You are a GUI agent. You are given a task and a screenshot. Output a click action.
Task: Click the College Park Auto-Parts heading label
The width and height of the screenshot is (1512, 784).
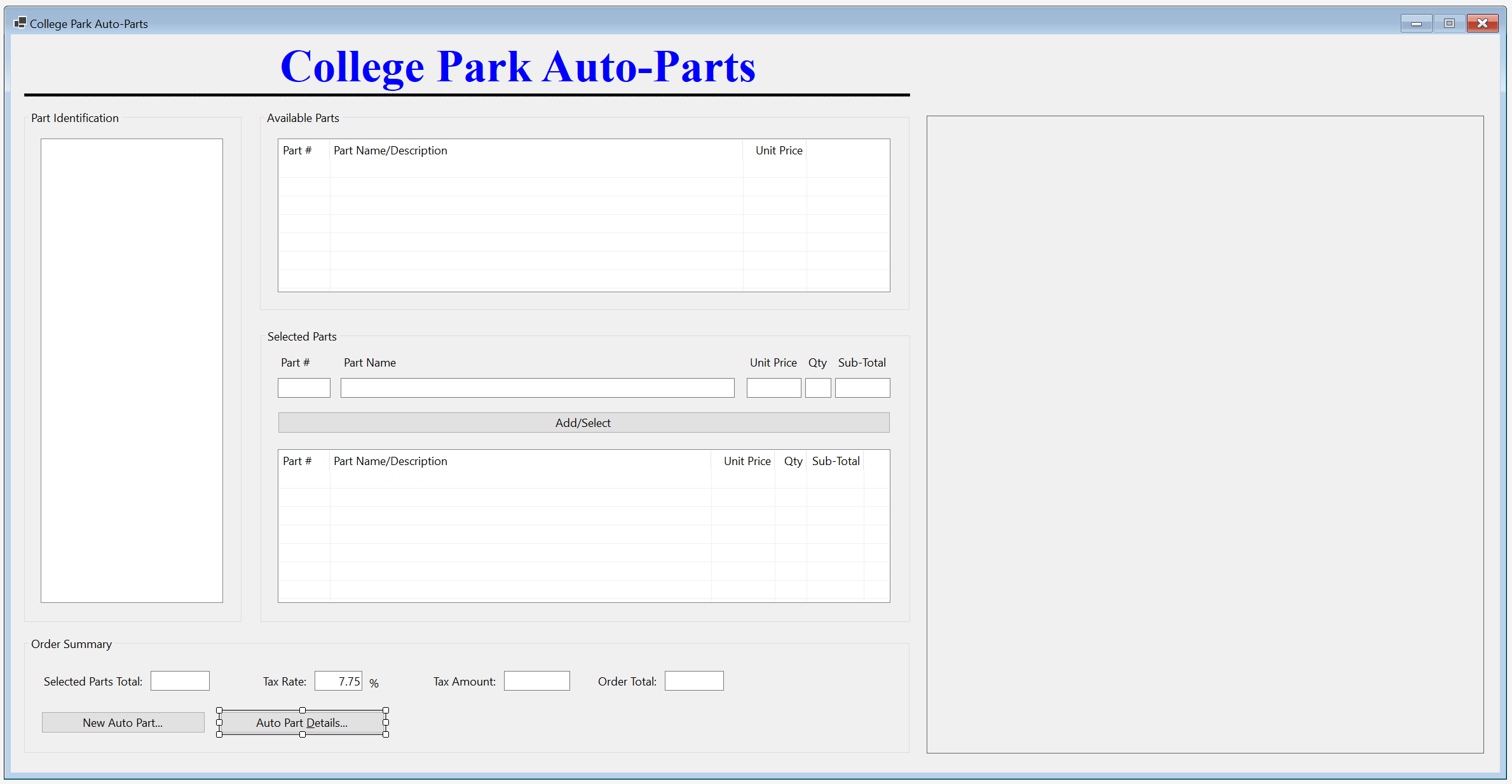click(518, 67)
